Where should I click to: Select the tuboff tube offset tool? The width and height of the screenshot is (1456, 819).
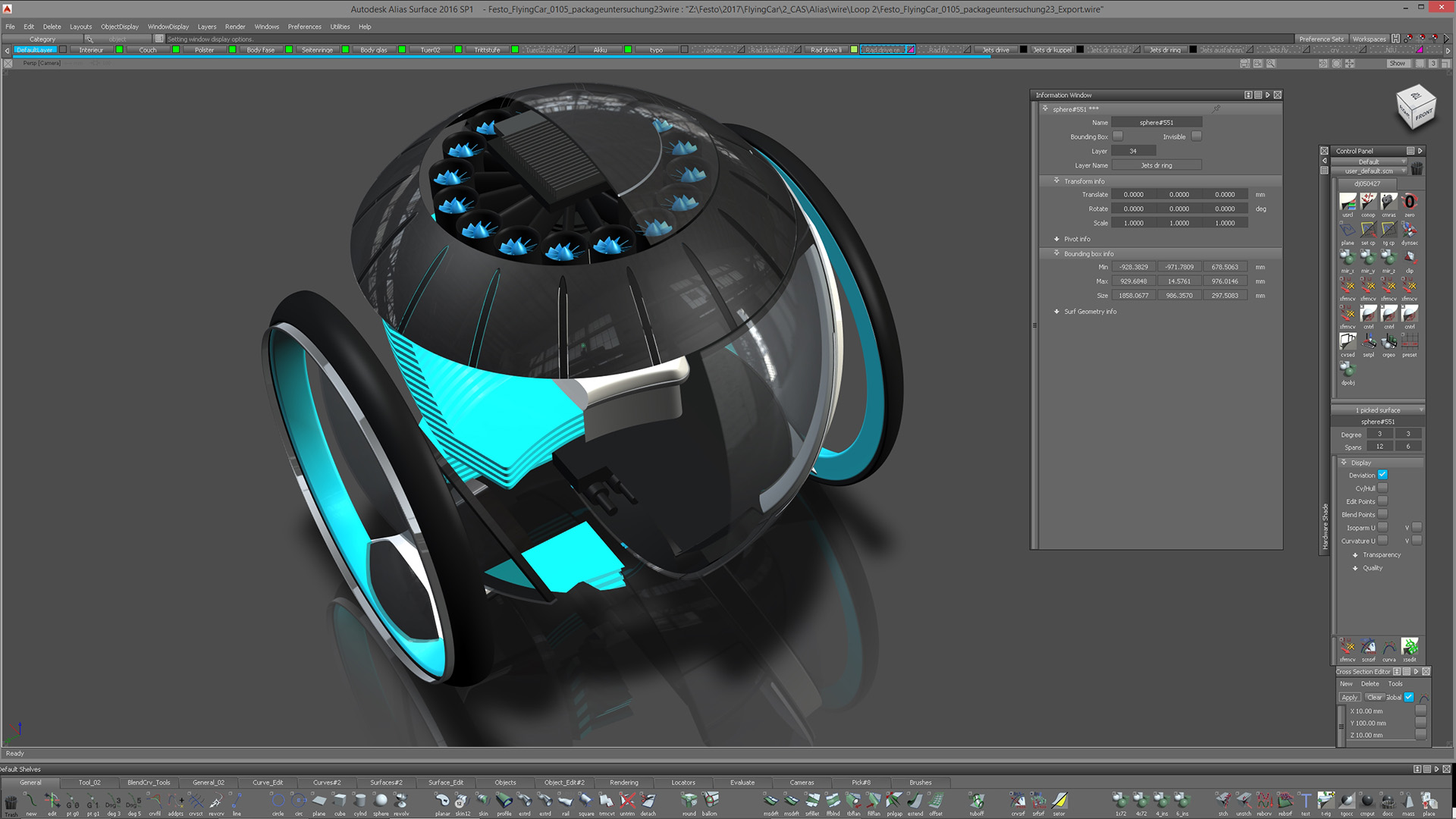click(x=977, y=802)
